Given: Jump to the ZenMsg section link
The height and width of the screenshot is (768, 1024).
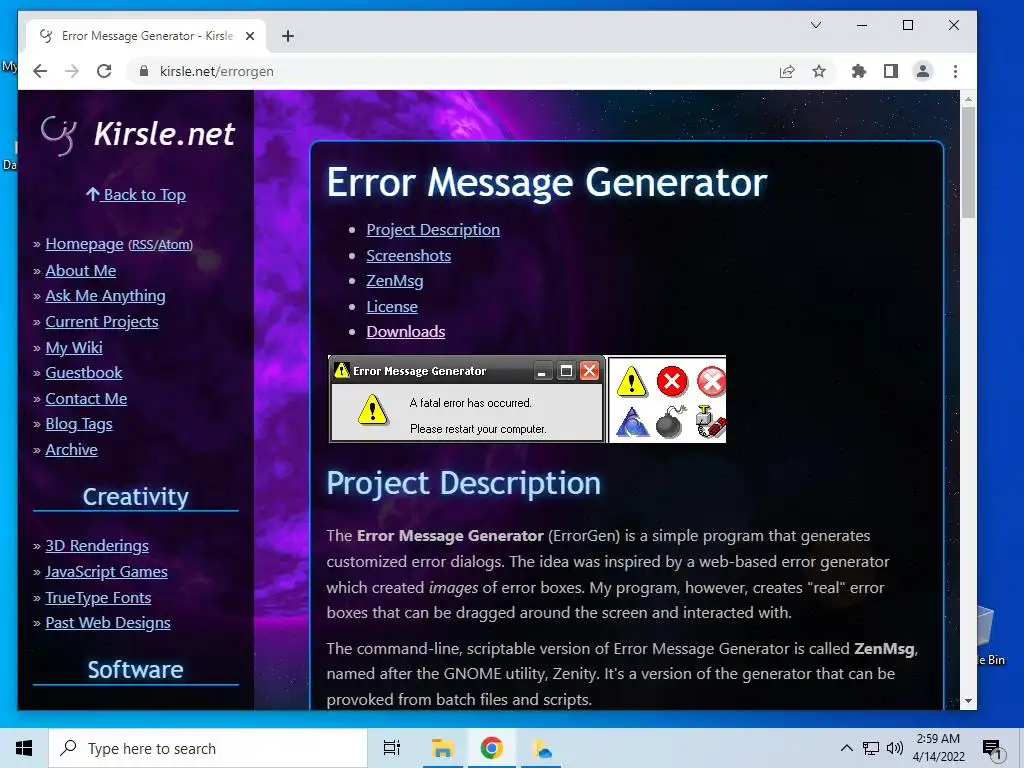Looking at the screenshot, I should tap(394, 281).
